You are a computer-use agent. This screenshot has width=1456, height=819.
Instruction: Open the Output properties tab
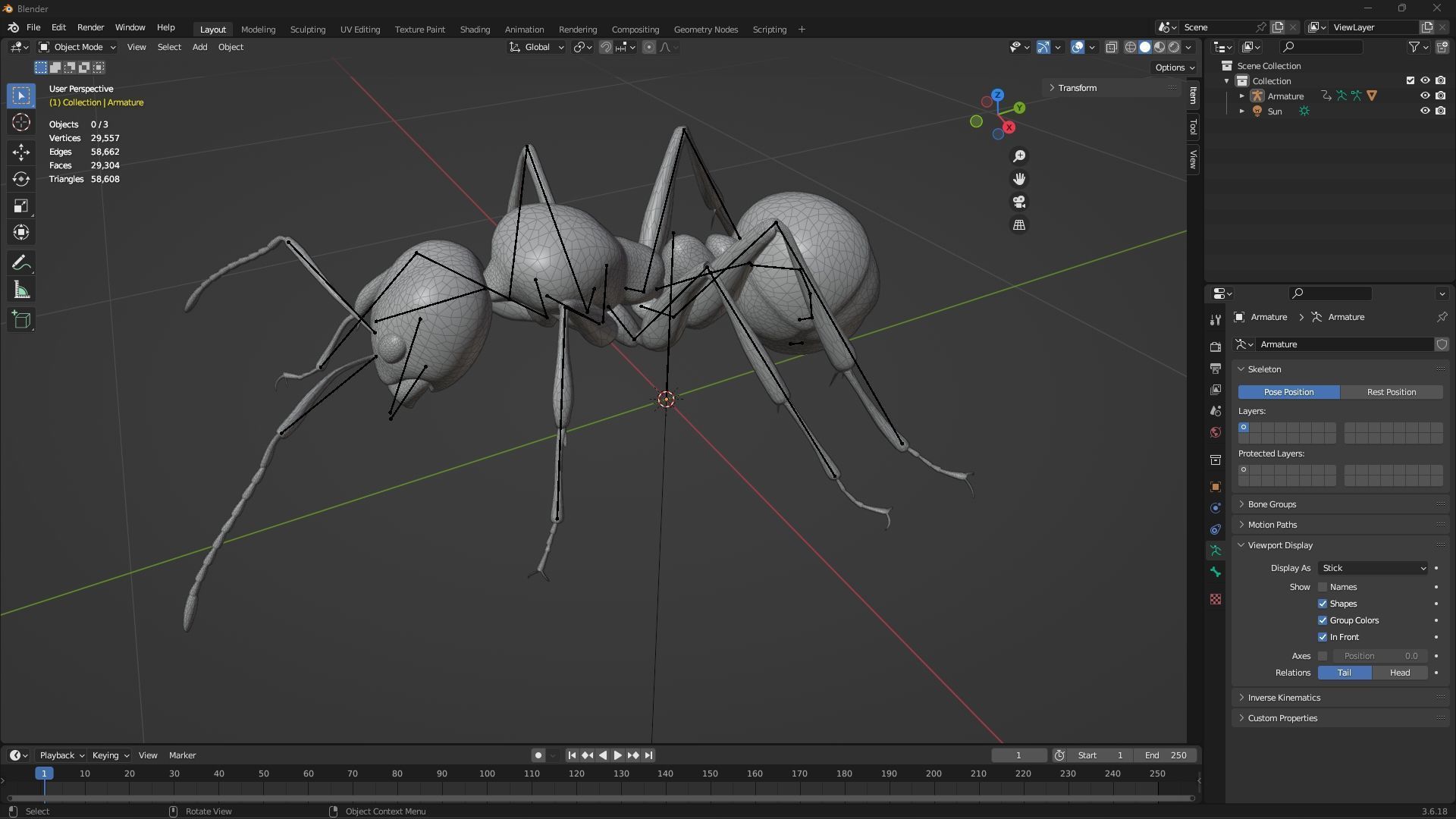coord(1216,368)
